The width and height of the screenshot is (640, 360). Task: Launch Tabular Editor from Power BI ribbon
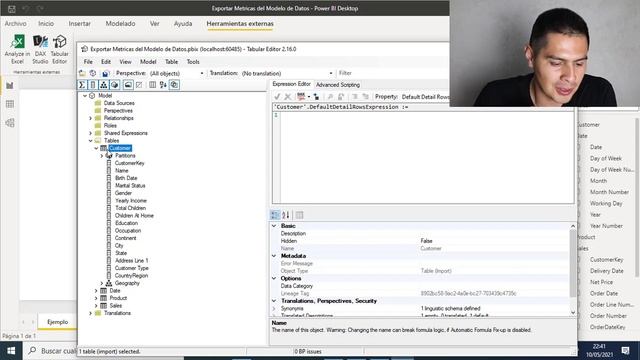(60, 49)
